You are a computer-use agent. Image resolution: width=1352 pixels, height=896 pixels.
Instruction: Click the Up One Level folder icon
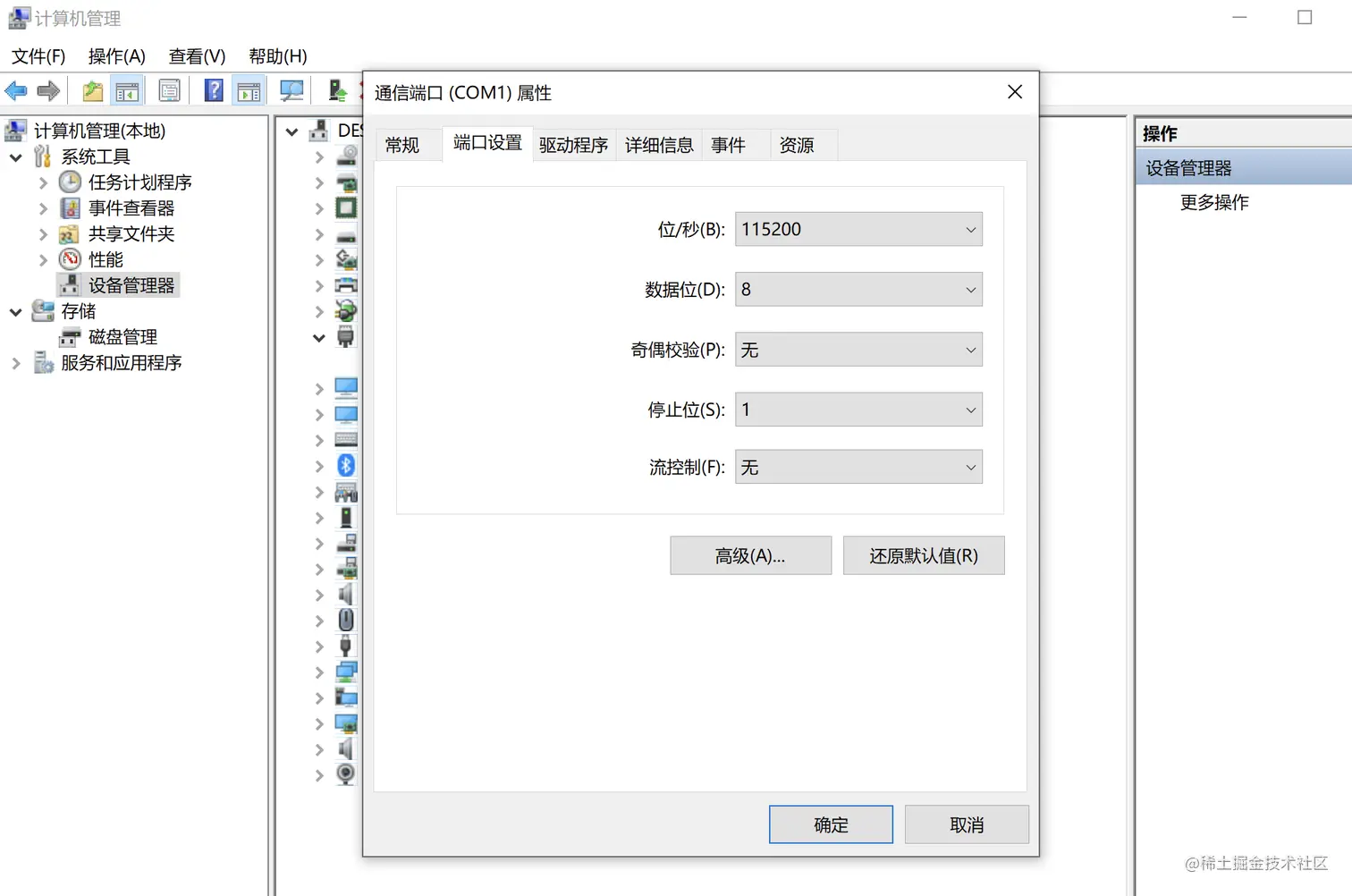click(x=92, y=90)
